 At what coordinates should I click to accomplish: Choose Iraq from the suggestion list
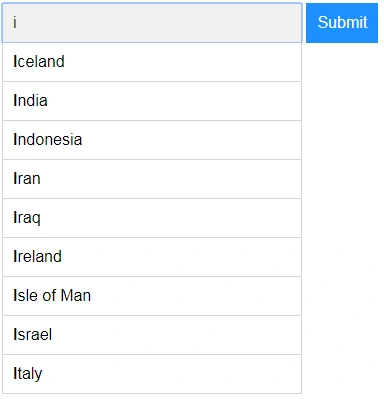152,218
